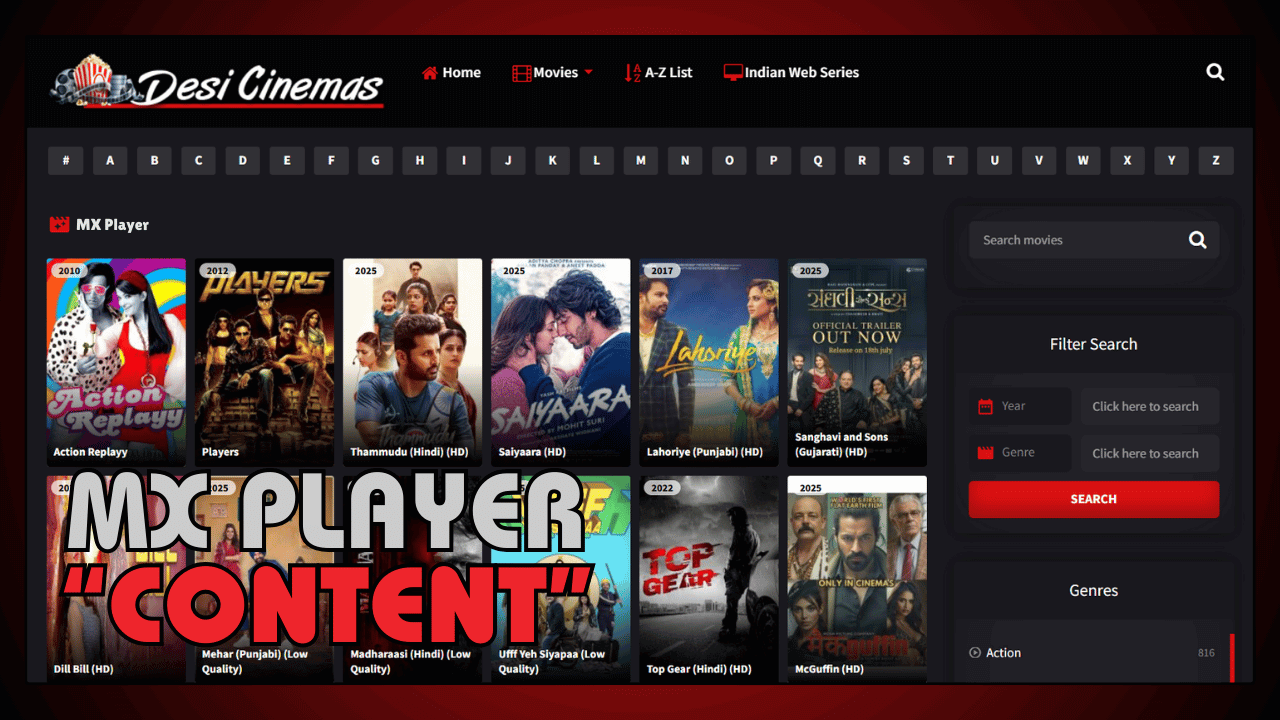Select letter Z in alphabet bar
This screenshot has height=720, width=1280.
click(x=1216, y=161)
